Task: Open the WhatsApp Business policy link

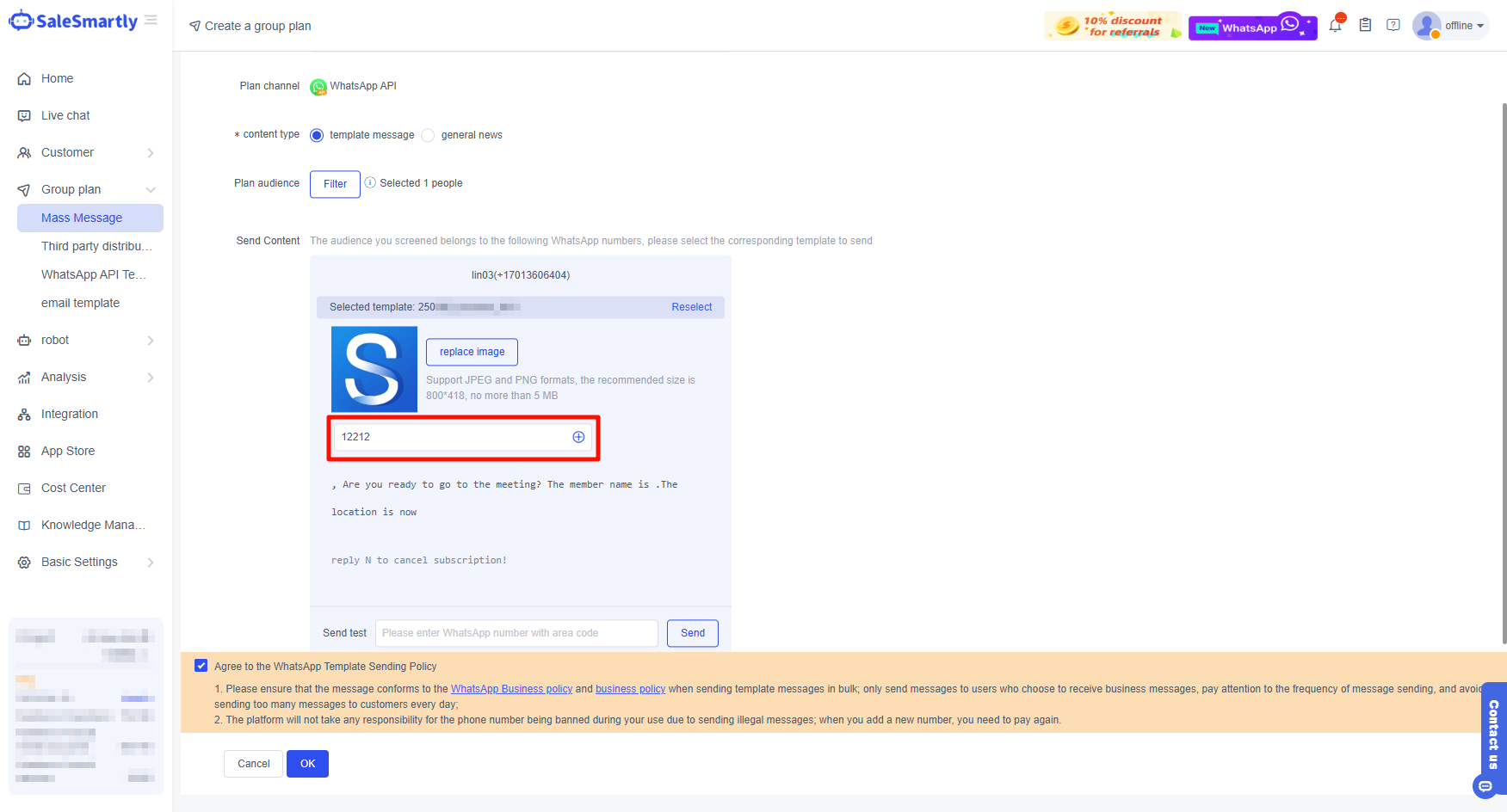Action: point(511,689)
